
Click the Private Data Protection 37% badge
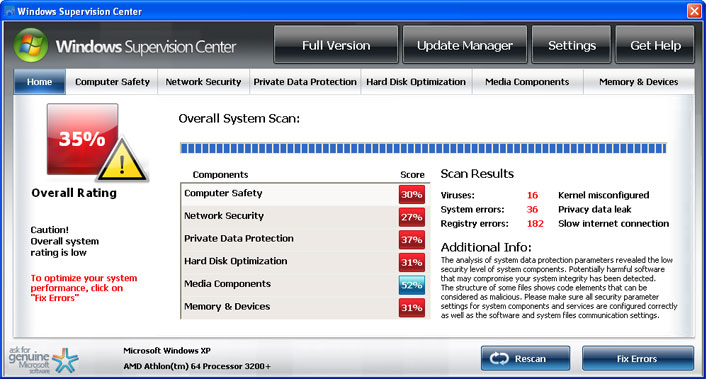[412, 239]
